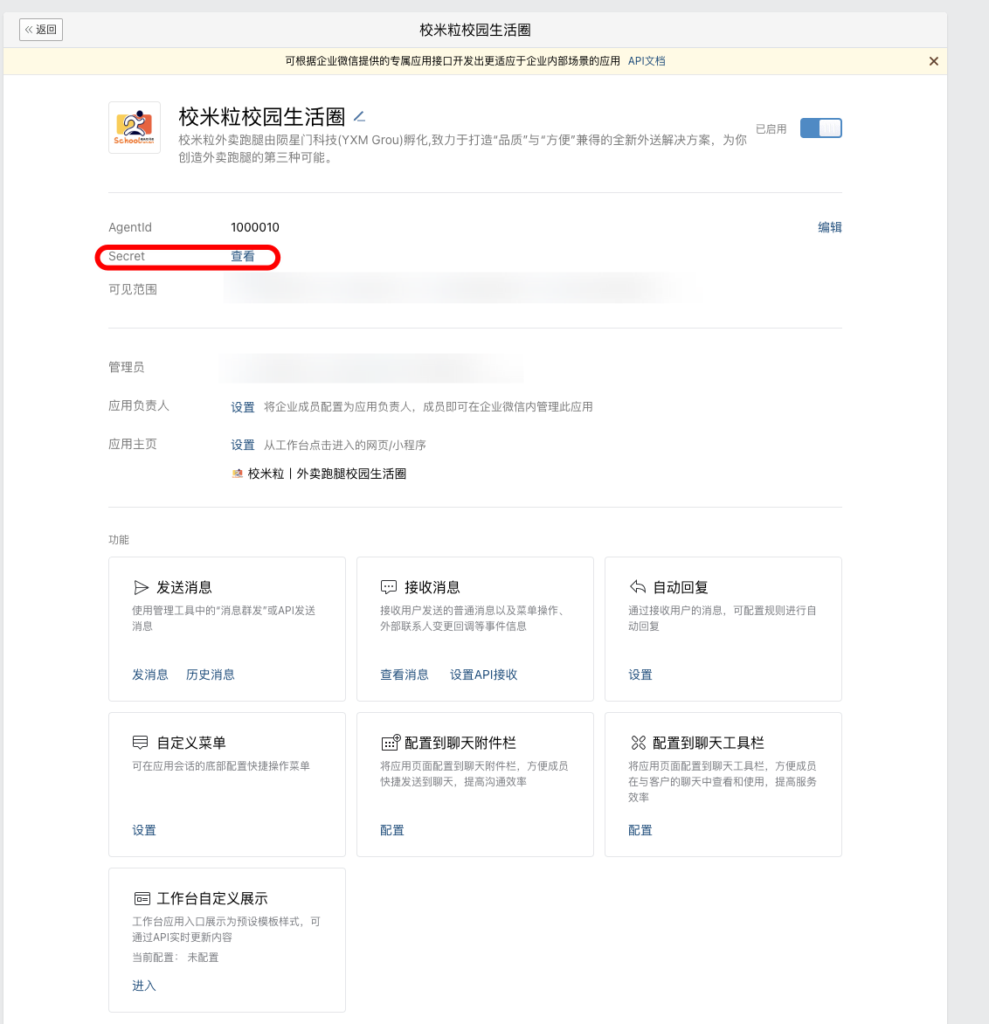Open 历史消息 under 发送消息
This screenshot has width=989, height=1024.
point(210,675)
